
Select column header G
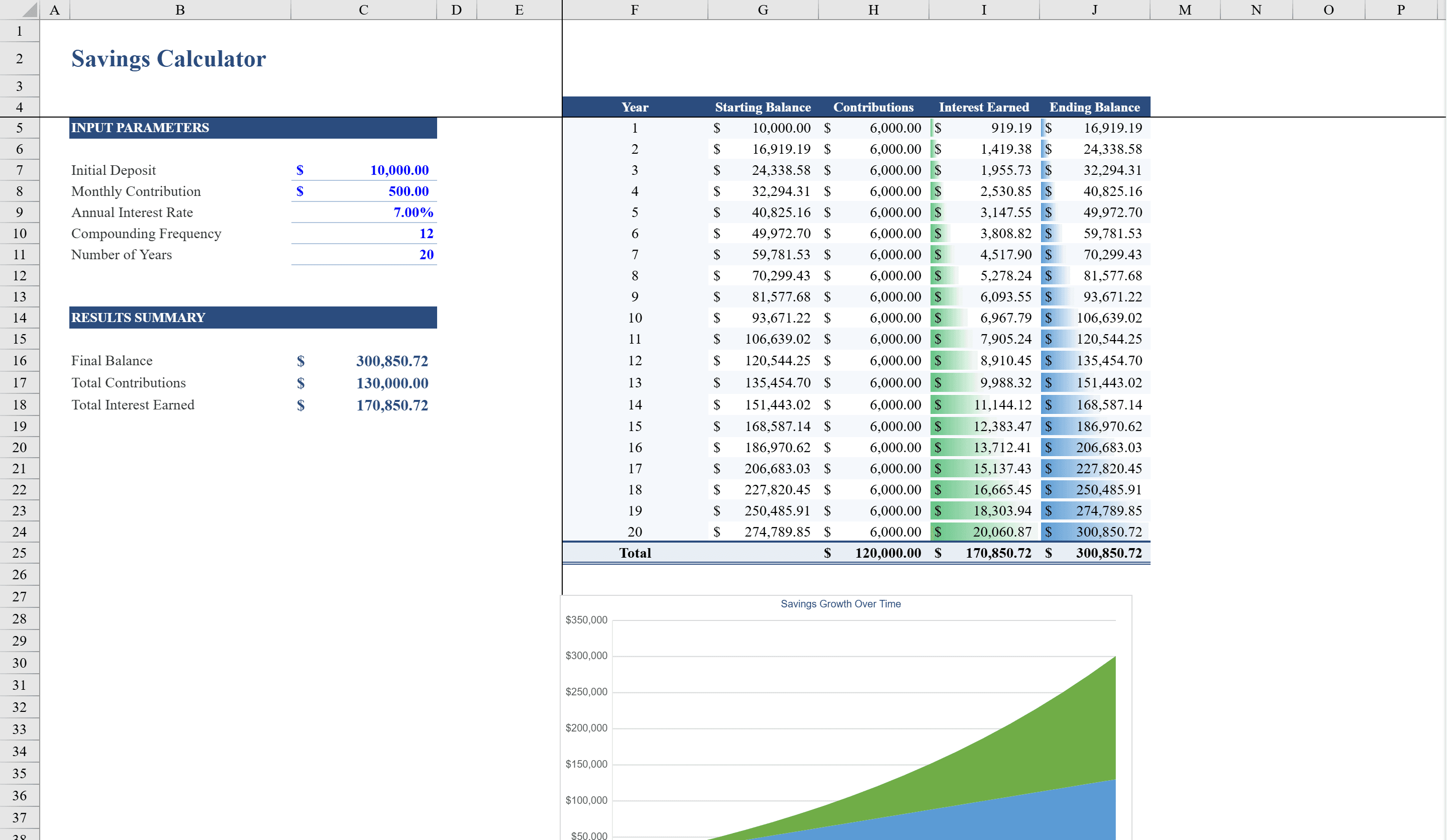(x=763, y=9)
